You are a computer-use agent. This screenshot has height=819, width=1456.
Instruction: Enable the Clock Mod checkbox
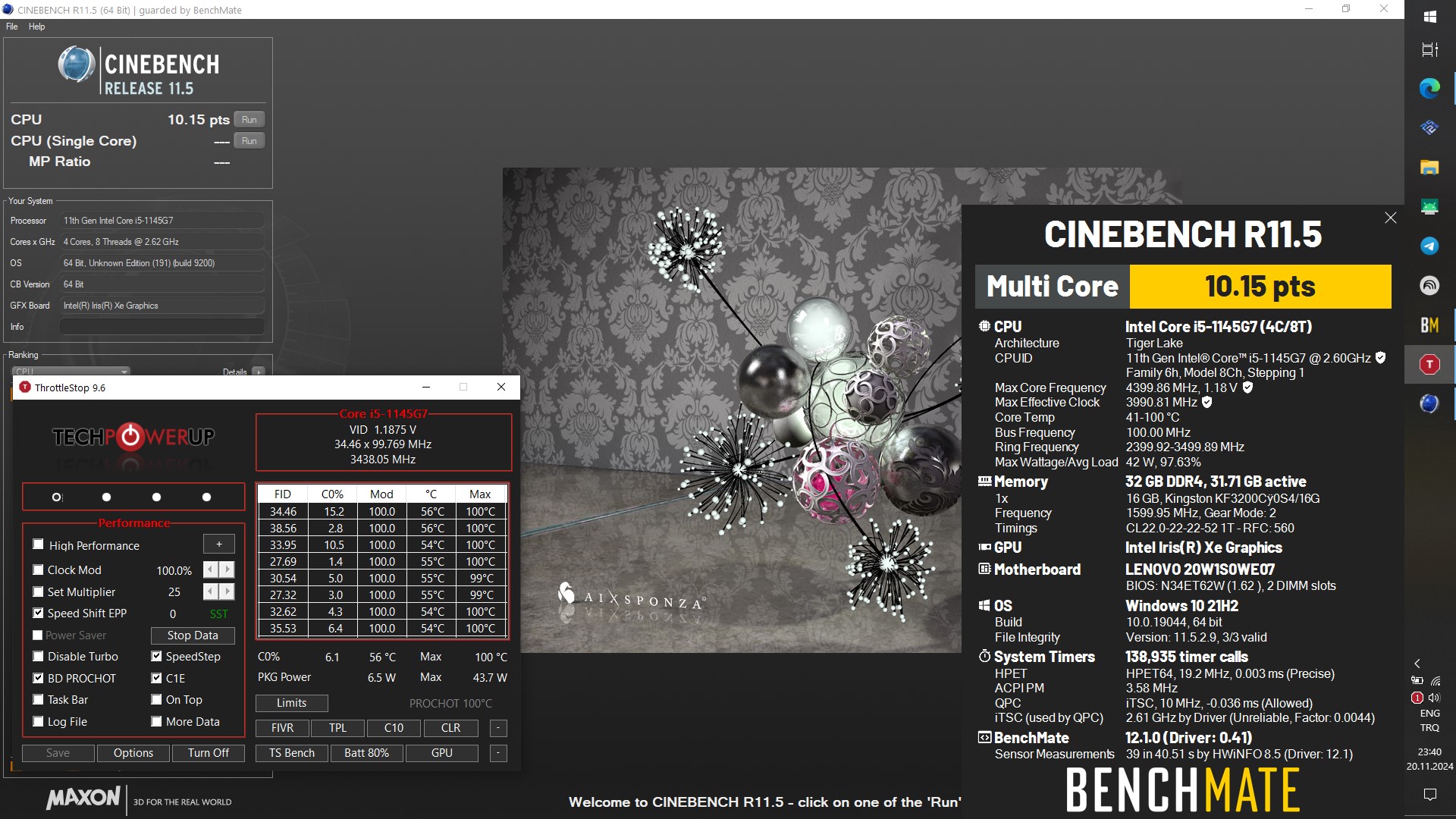pos(38,570)
